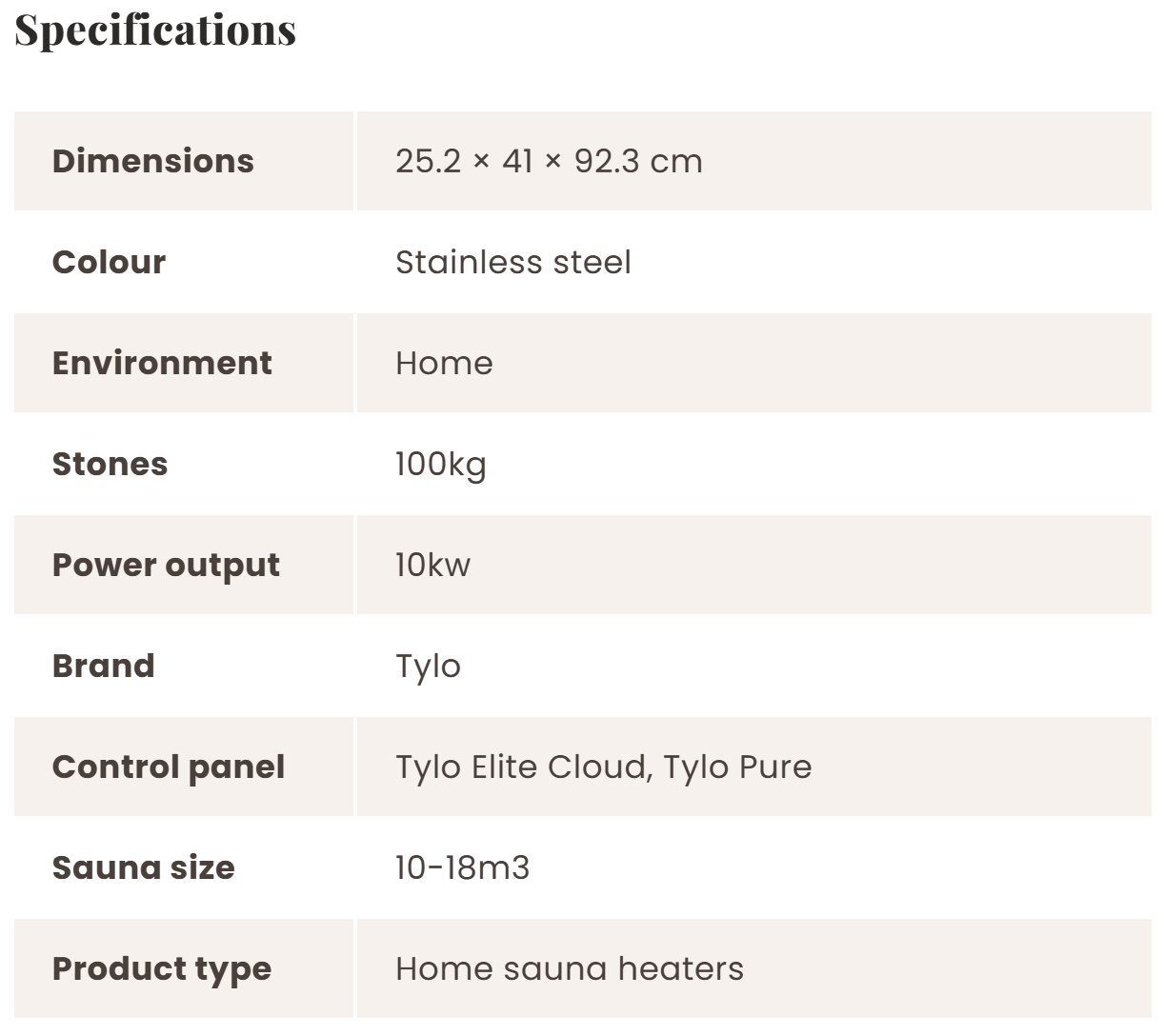Viewport: 1164px width, 1036px height.
Task: Select the Product type row label
Action: pos(162,968)
